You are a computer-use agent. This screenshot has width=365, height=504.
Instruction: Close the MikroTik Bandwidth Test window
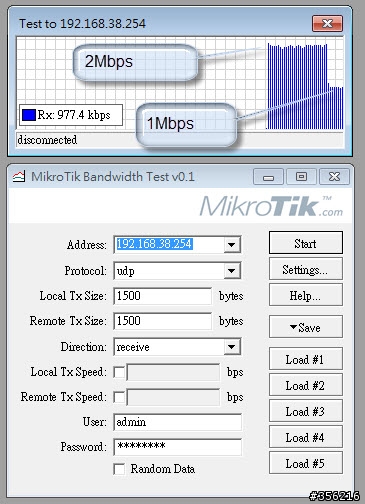pos(334,176)
